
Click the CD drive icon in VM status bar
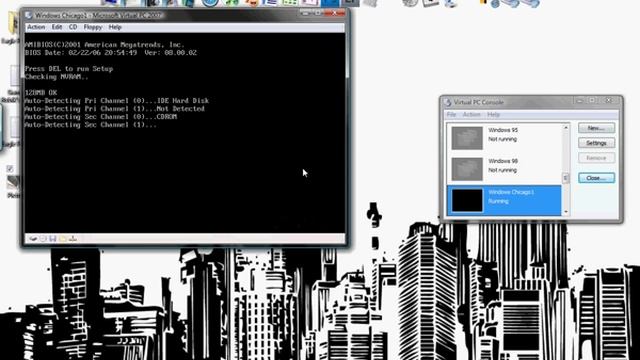tap(43, 238)
